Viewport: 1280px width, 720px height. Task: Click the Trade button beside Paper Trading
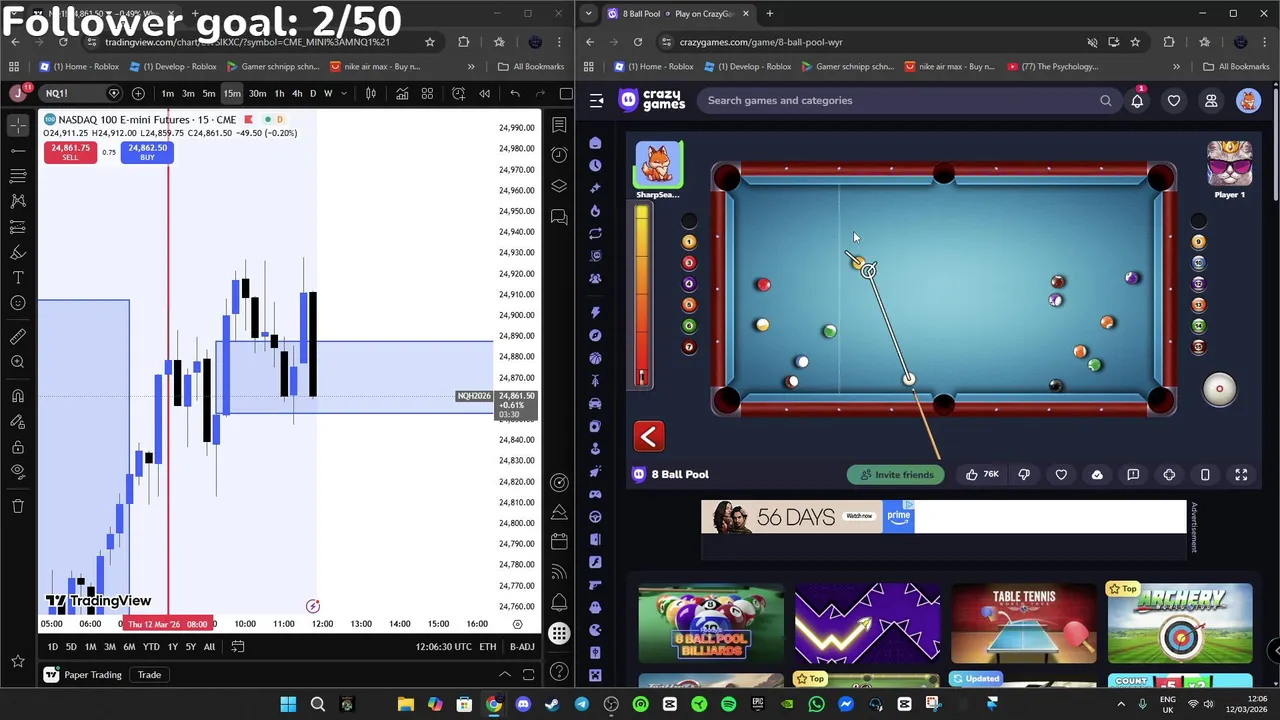149,675
